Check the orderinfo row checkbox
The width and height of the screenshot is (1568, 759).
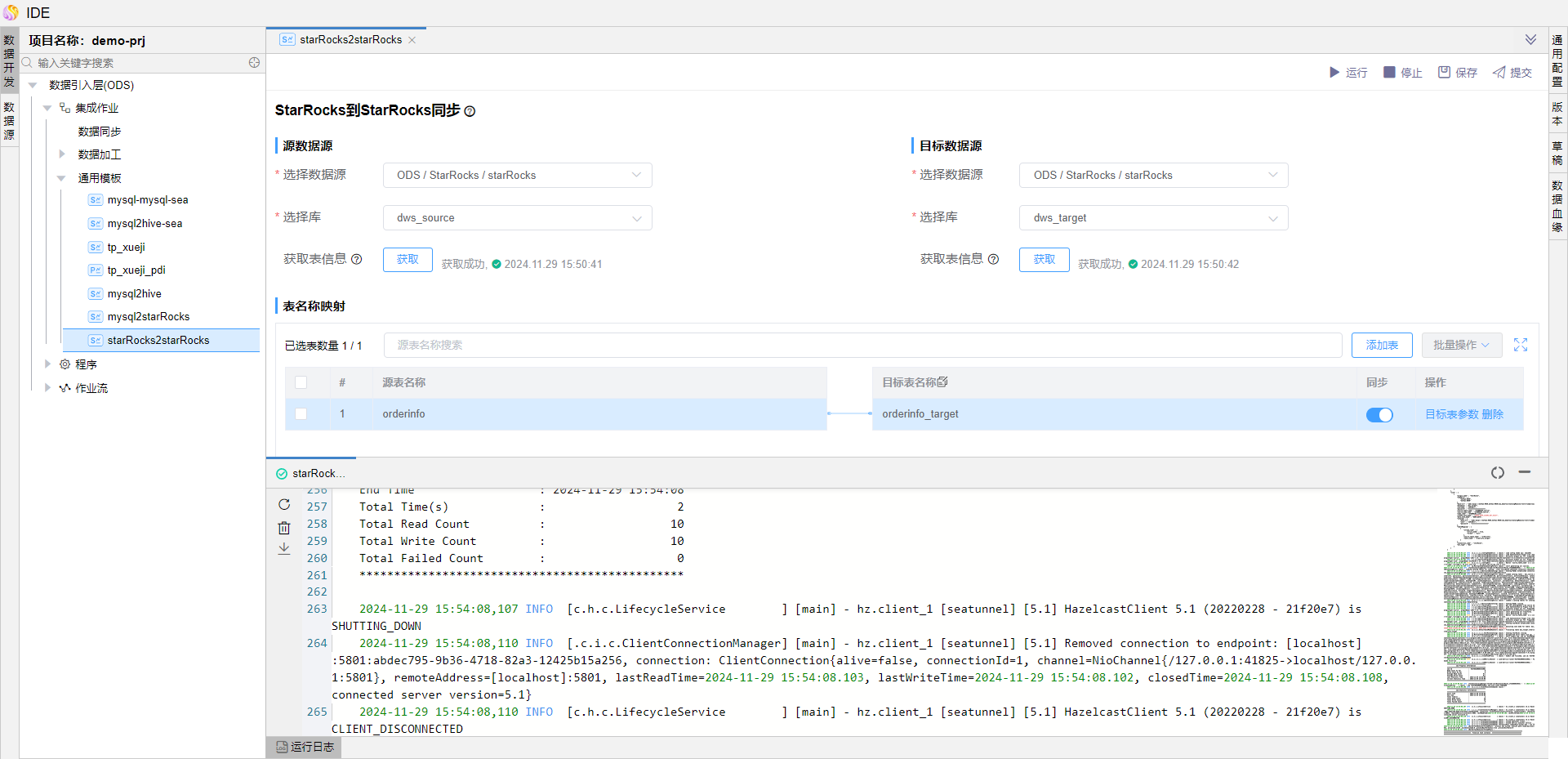301,414
